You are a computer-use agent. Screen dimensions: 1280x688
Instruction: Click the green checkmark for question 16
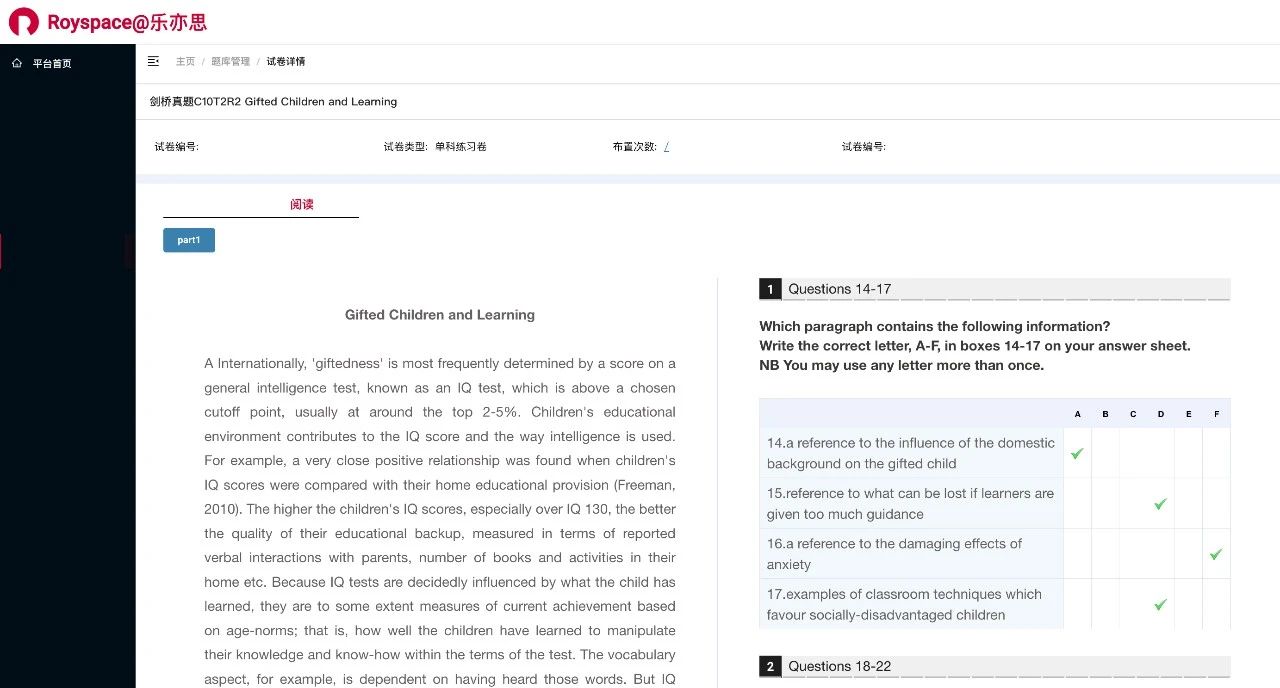[1216, 554]
